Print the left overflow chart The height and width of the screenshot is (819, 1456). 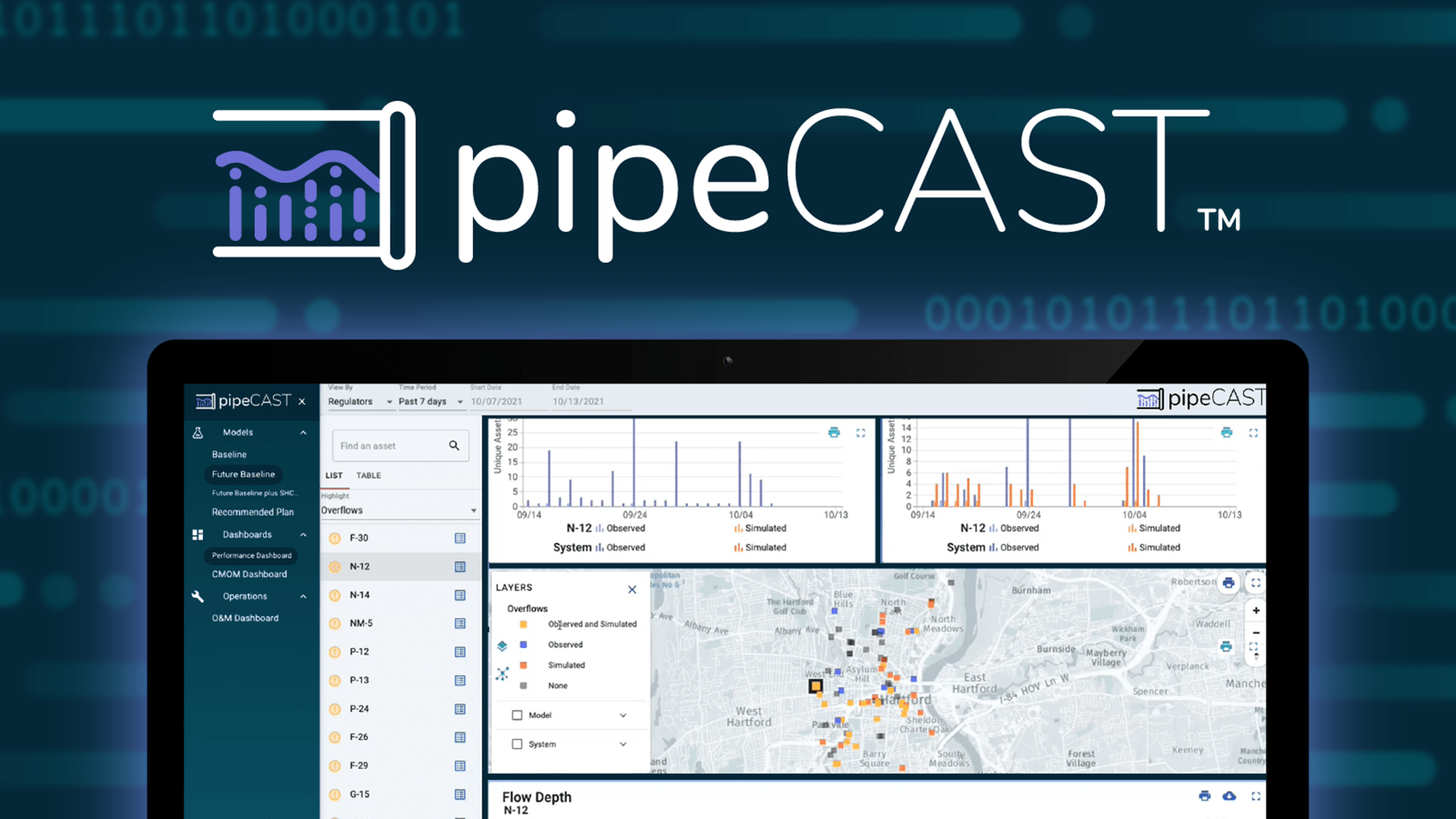pos(834,432)
